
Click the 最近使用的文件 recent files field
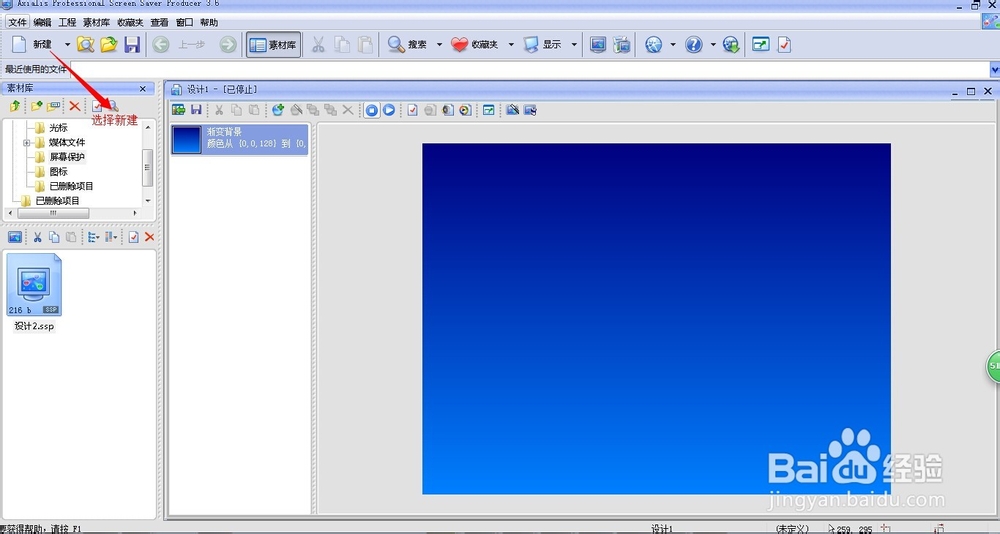tap(529, 69)
